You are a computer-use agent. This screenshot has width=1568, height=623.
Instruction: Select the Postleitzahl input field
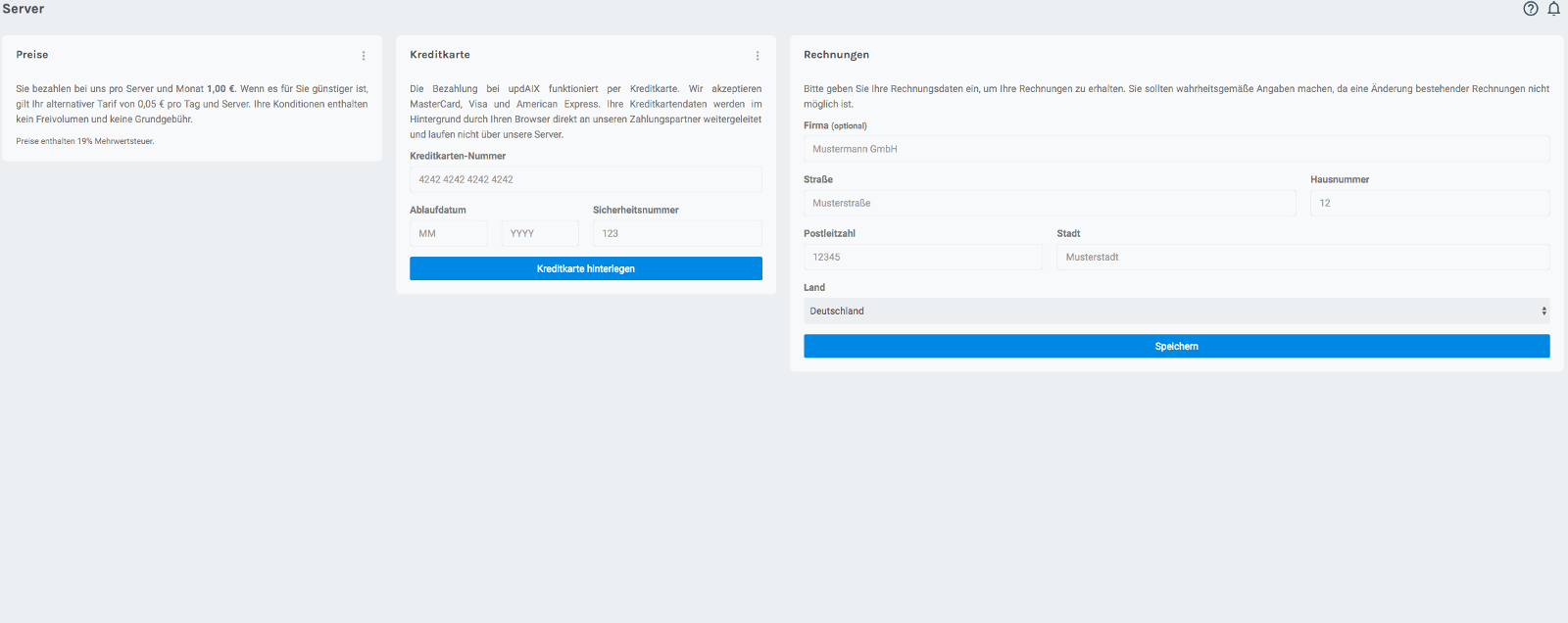tap(922, 257)
